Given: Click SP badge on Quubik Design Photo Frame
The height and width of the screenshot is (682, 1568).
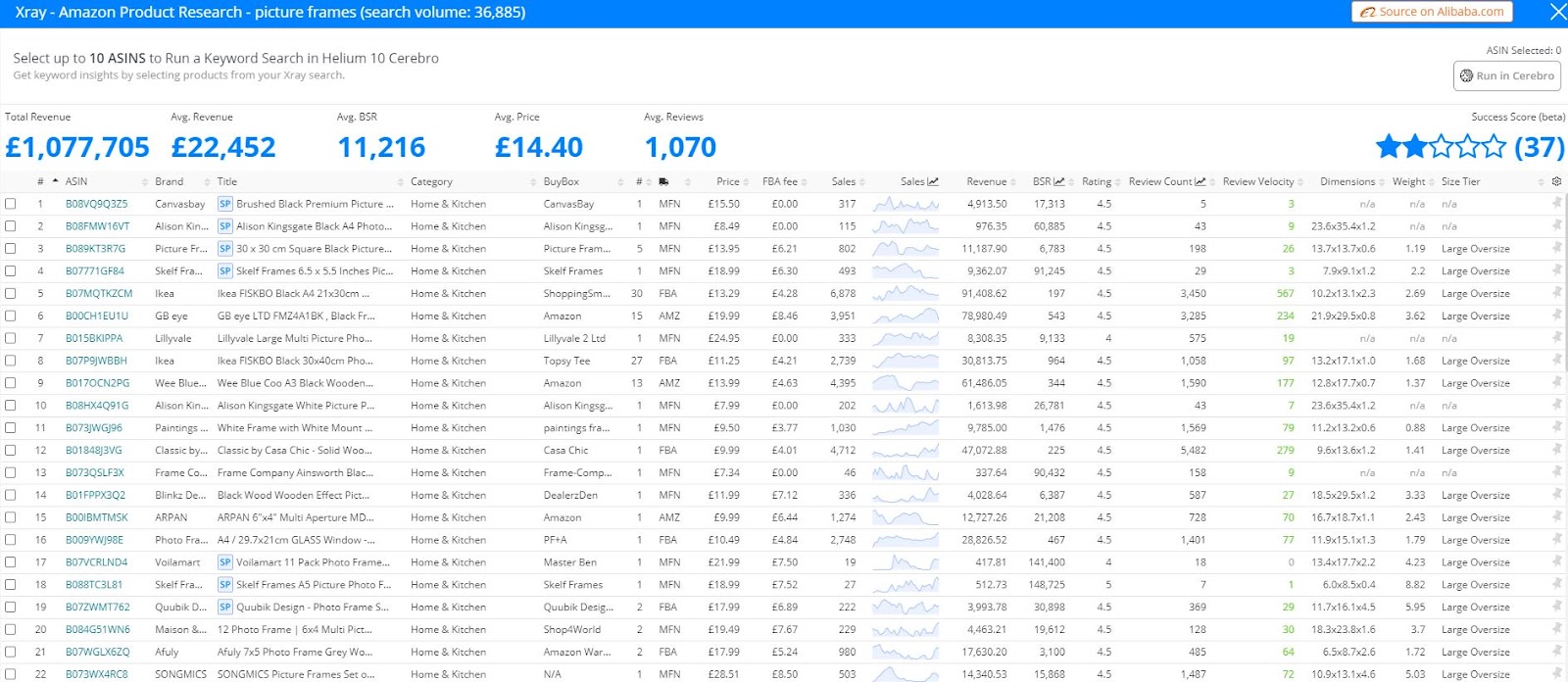Looking at the screenshot, I should (x=225, y=608).
